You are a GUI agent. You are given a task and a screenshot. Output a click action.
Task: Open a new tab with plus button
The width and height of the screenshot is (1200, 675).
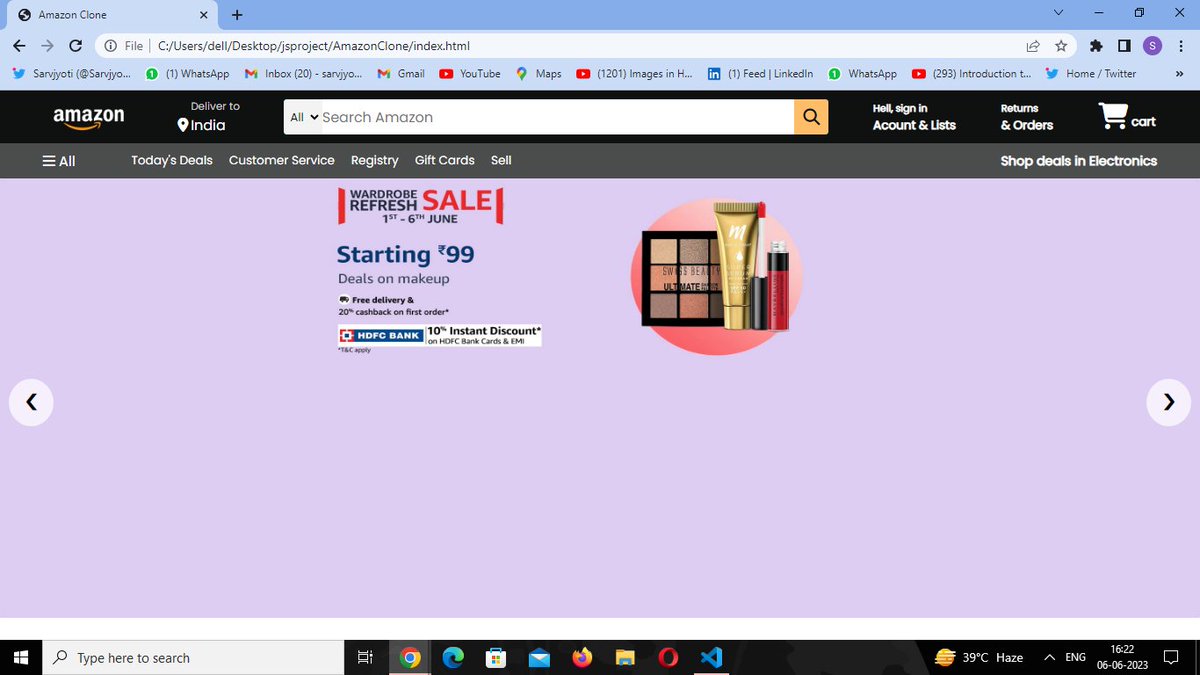click(x=237, y=15)
